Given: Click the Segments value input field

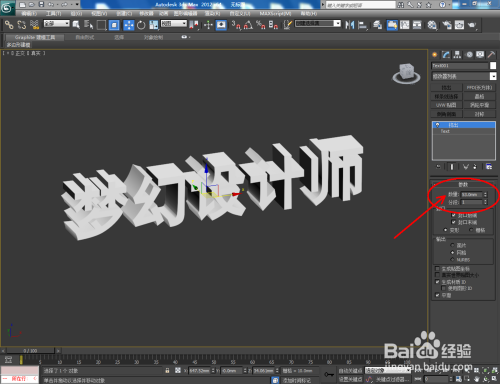Looking at the screenshot, I should (471, 202).
